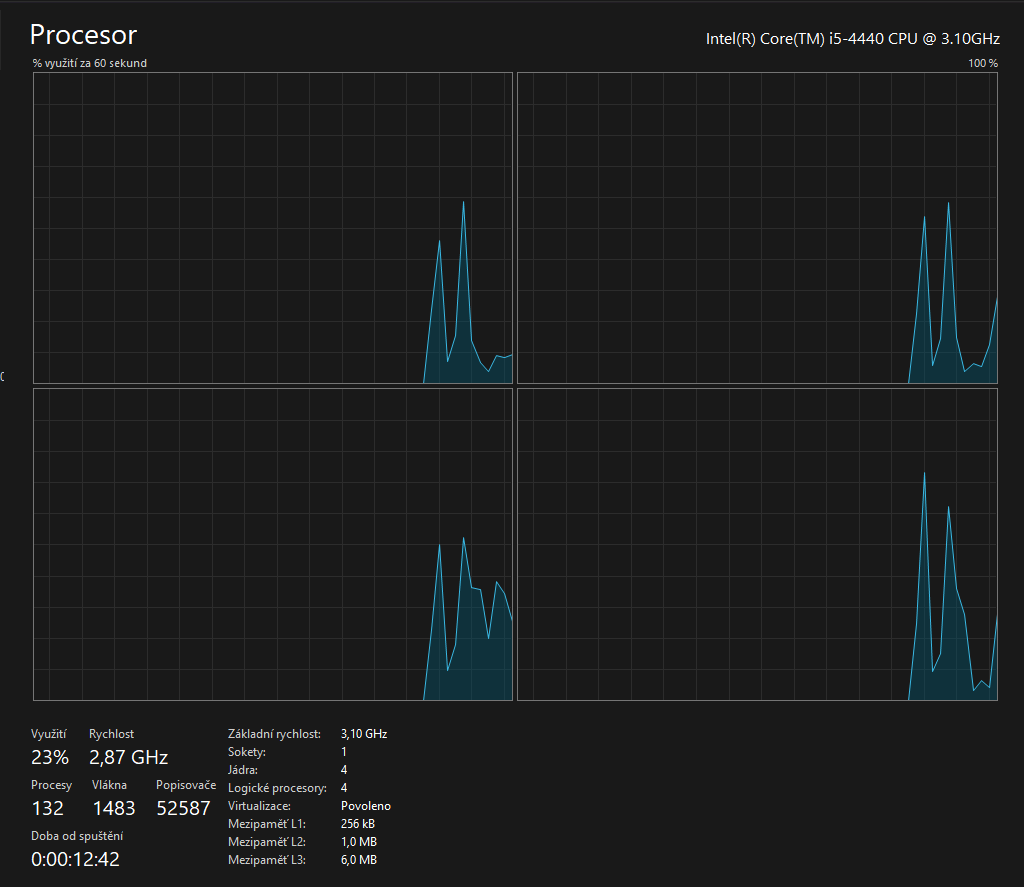Select the bottom-right CPU core usage graph
This screenshot has width=1024, height=887.
click(757, 545)
